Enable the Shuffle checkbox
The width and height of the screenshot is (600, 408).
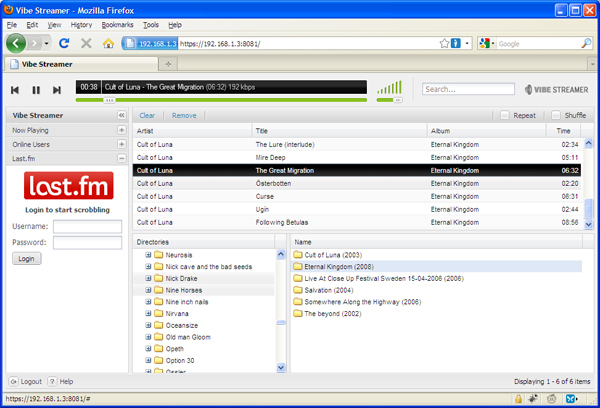(x=556, y=115)
